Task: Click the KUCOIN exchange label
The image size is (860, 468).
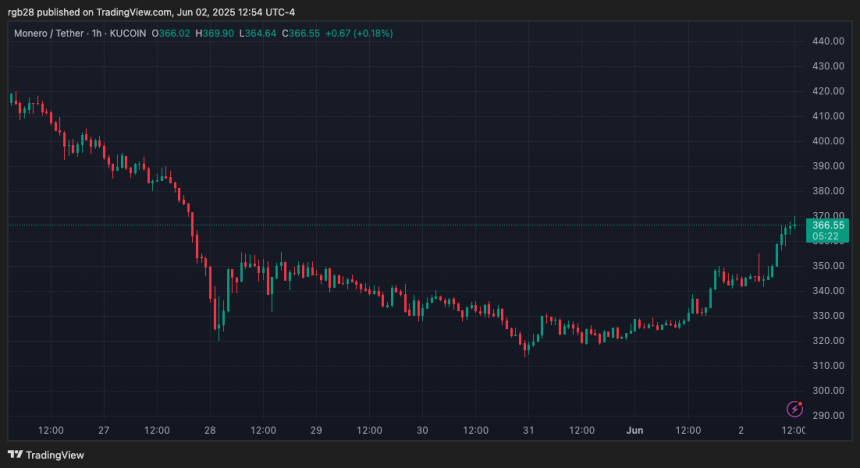Action: click(x=128, y=33)
